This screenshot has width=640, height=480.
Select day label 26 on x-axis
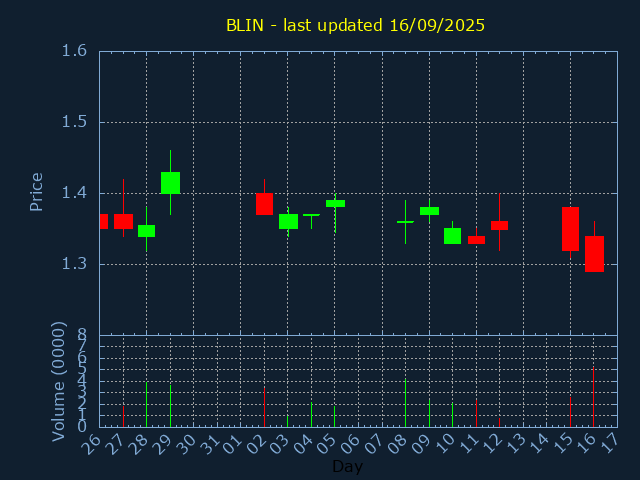91,444
